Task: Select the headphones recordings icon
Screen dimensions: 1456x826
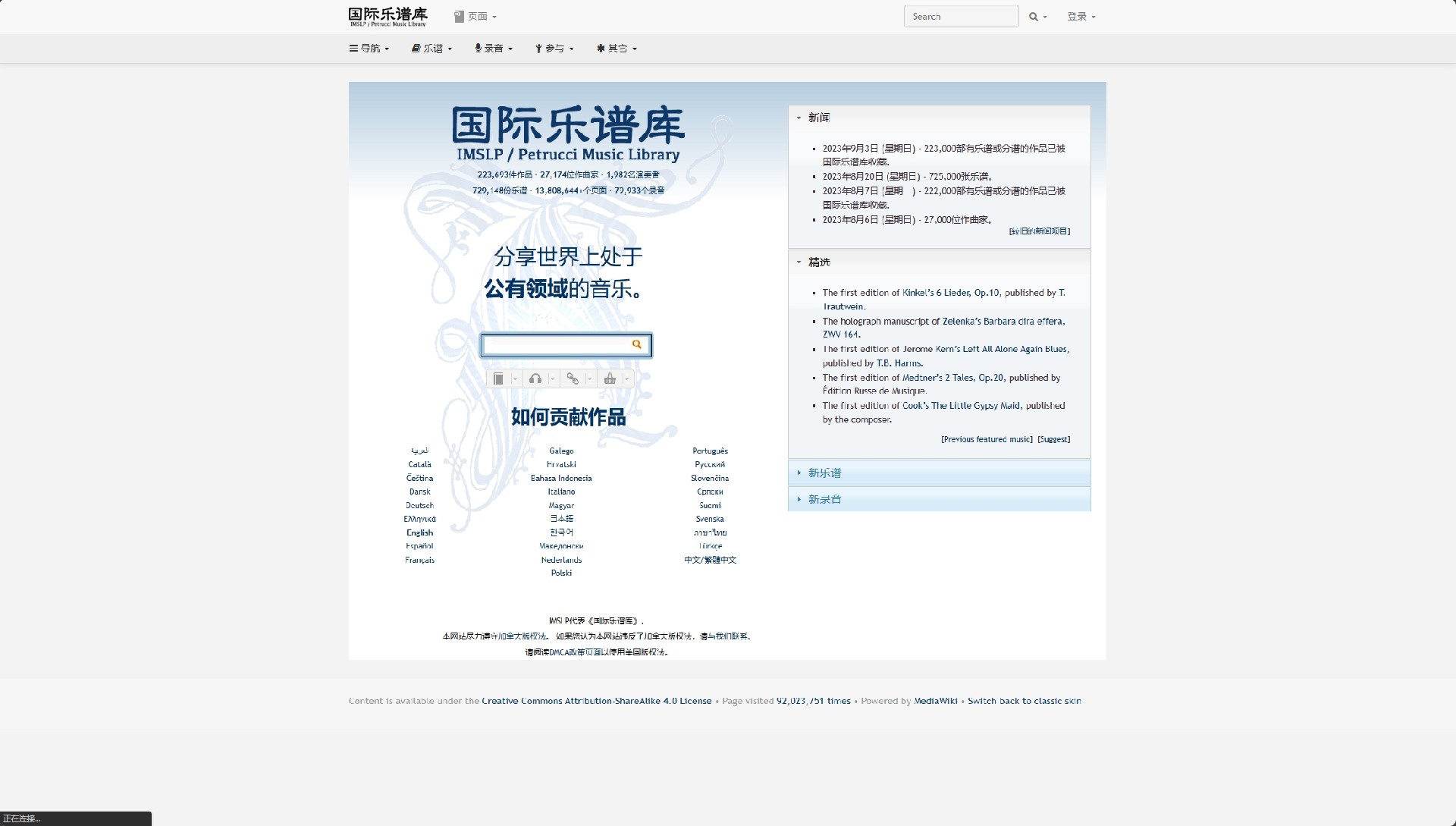Action: [535, 379]
